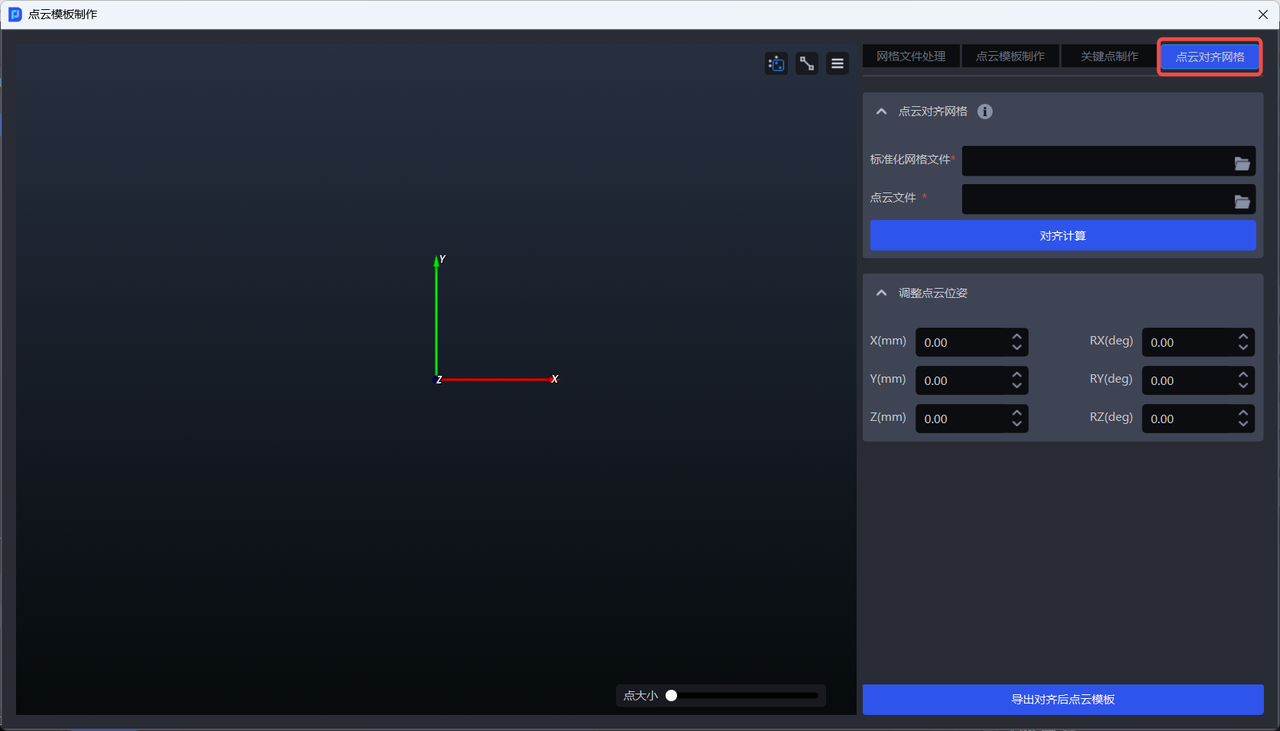Image resolution: width=1280 pixels, height=731 pixels.
Task: Browse folder for 标准化网格文件
Action: (1242, 163)
